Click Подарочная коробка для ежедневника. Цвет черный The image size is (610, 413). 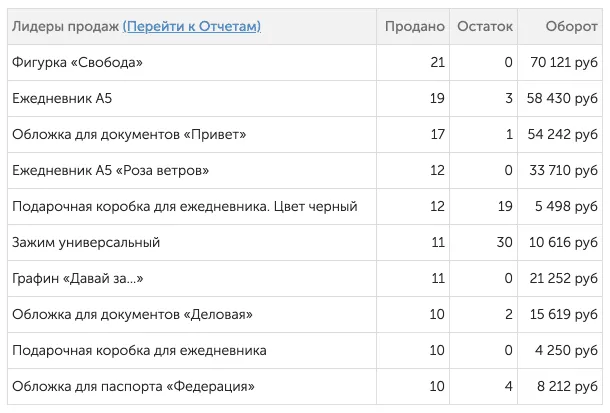click(x=185, y=206)
